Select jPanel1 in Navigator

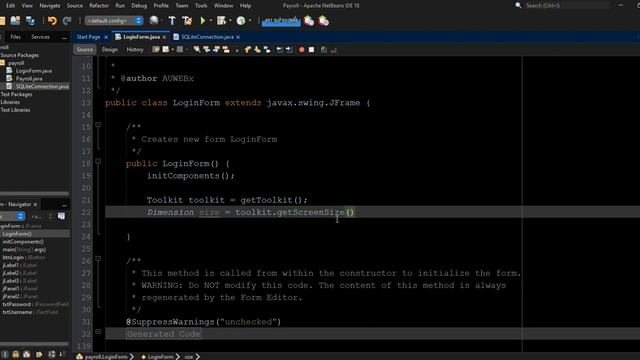(x=20, y=289)
